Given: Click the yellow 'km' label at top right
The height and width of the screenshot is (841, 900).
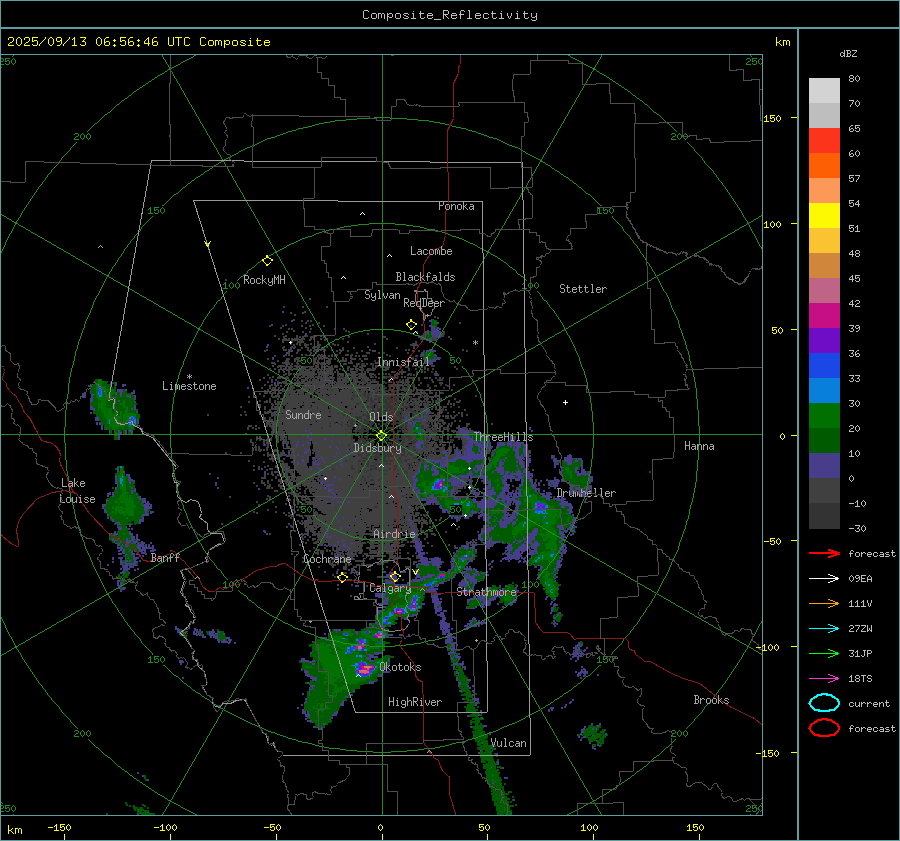Looking at the screenshot, I should [x=782, y=42].
